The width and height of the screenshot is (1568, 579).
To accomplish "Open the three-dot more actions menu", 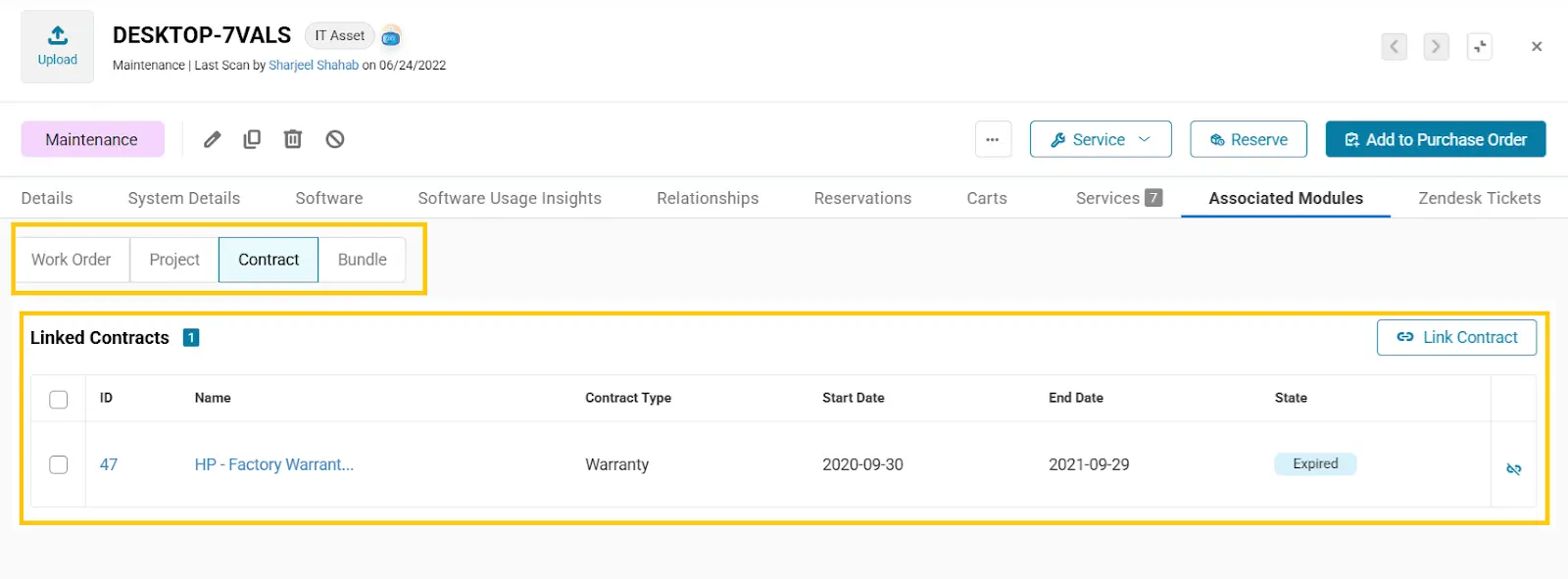I will [x=992, y=139].
